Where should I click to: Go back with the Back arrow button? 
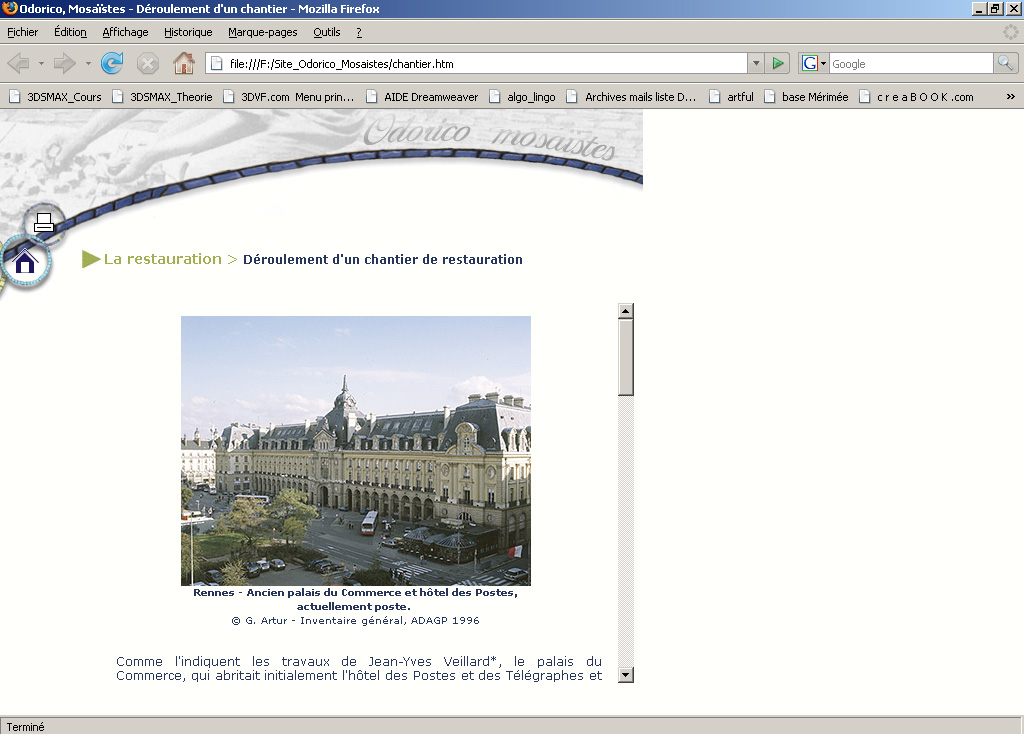tap(19, 63)
